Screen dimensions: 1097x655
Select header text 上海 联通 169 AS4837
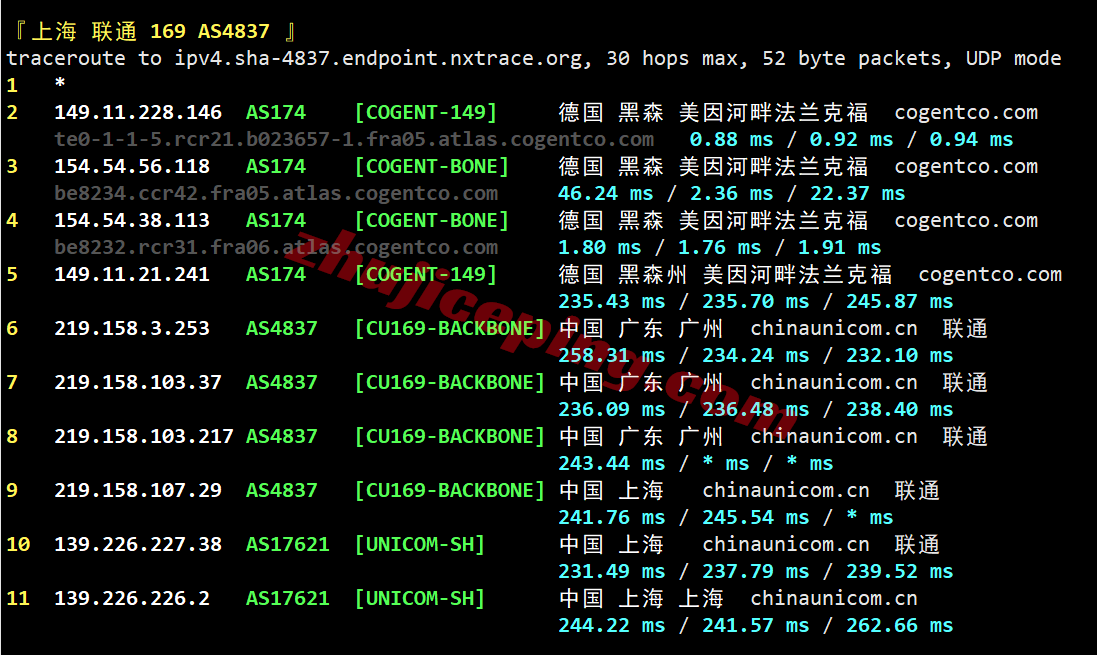pyautogui.click(x=150, y=31)
